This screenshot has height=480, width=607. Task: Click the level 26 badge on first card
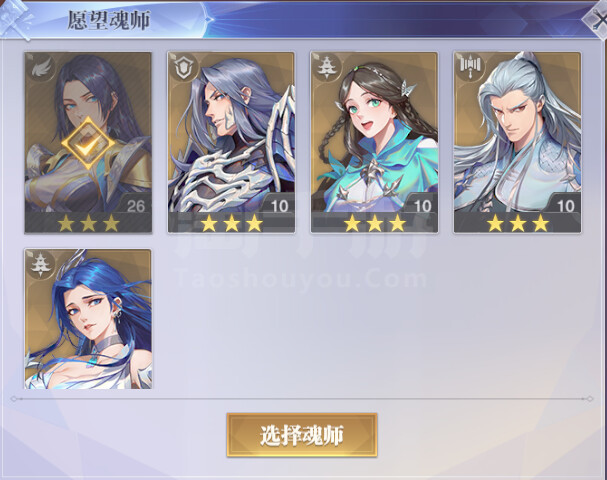135,205
